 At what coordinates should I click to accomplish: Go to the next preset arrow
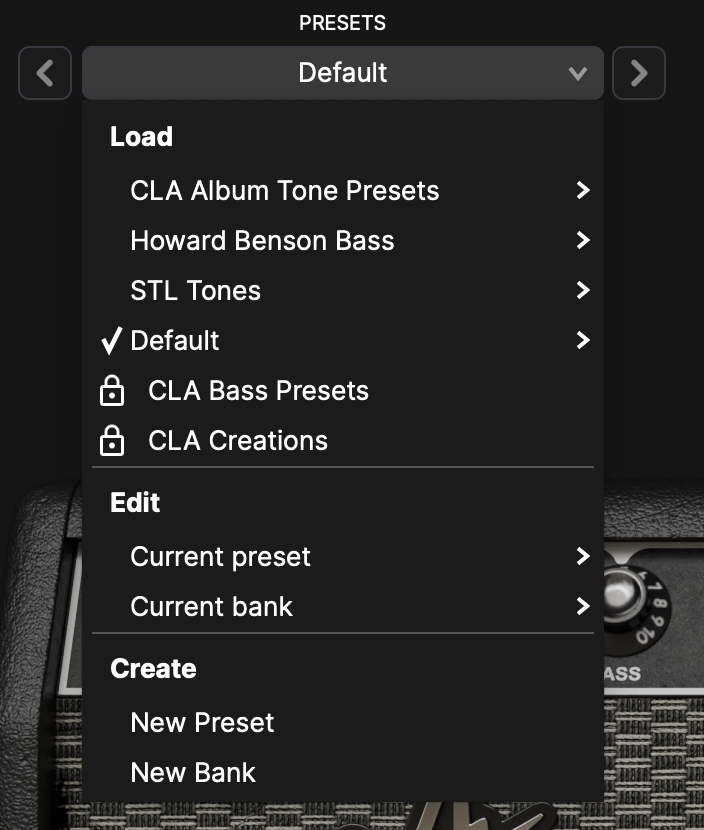(x=639, y=73)
